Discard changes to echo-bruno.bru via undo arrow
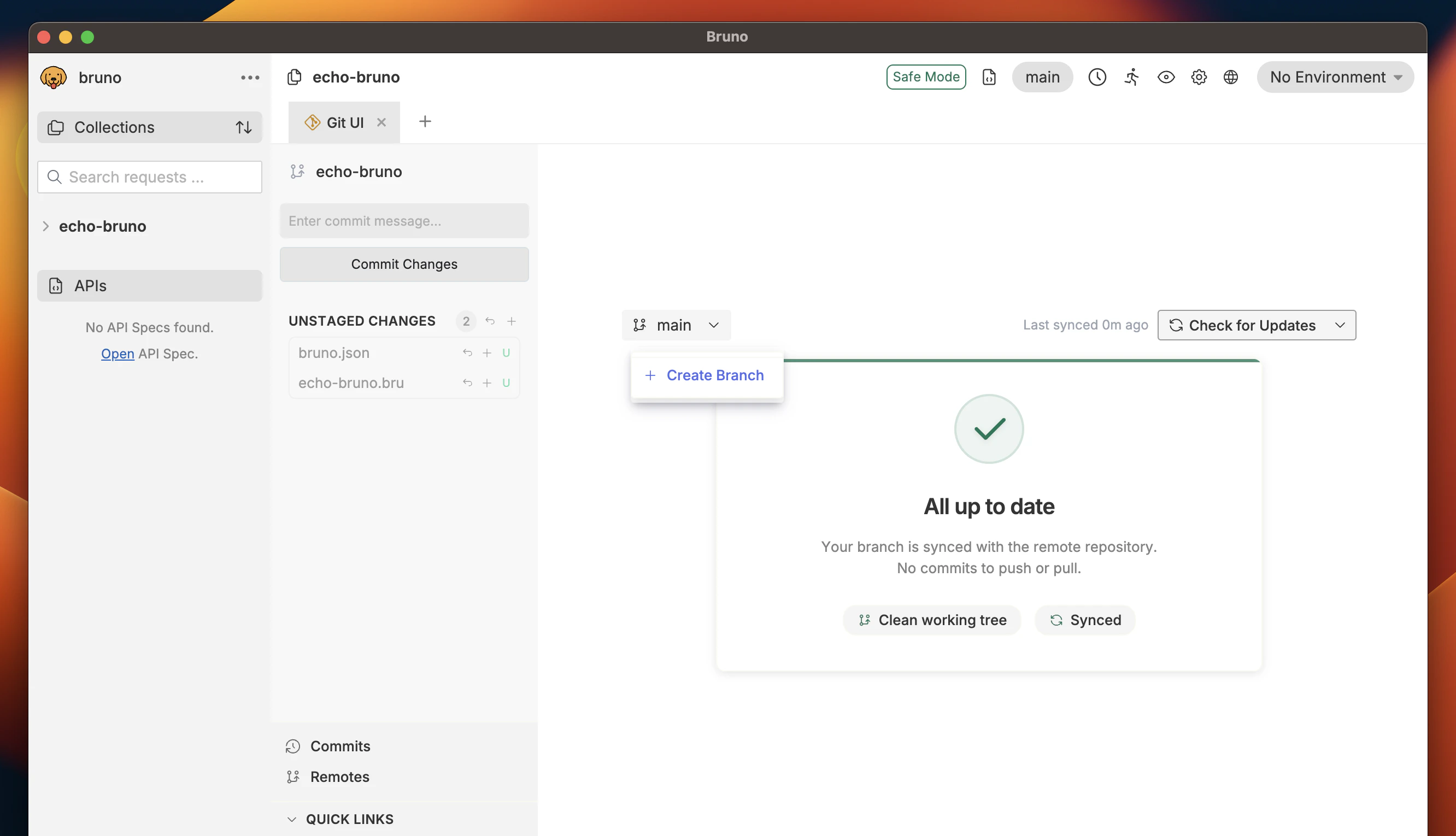Screen dimensions: 1456x836 [x=467, y=382]
